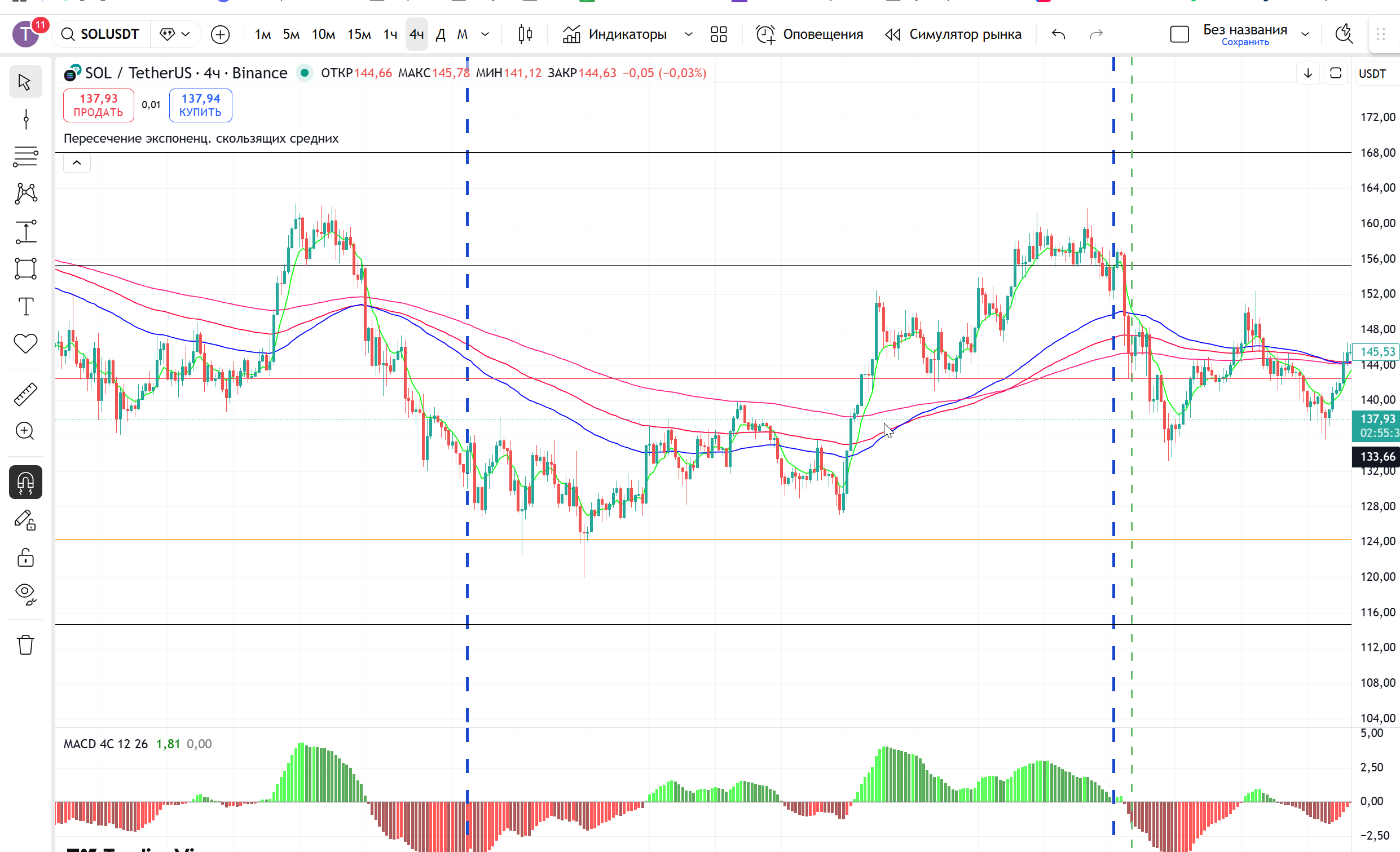Click the trash remove objects icon
Viewport: 1400px width, 852px height.
click(x=25, y=644)
